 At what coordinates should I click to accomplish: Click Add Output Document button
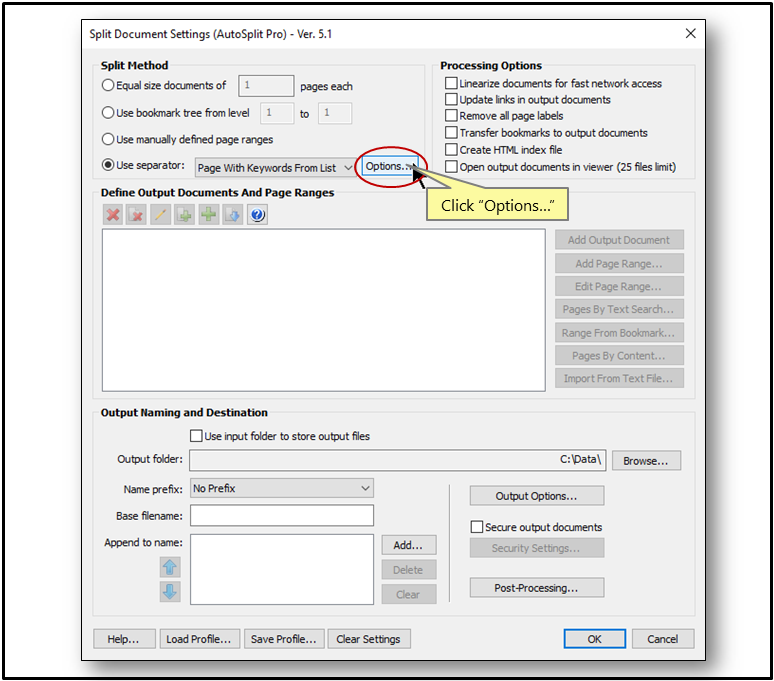tap(619, 240)
